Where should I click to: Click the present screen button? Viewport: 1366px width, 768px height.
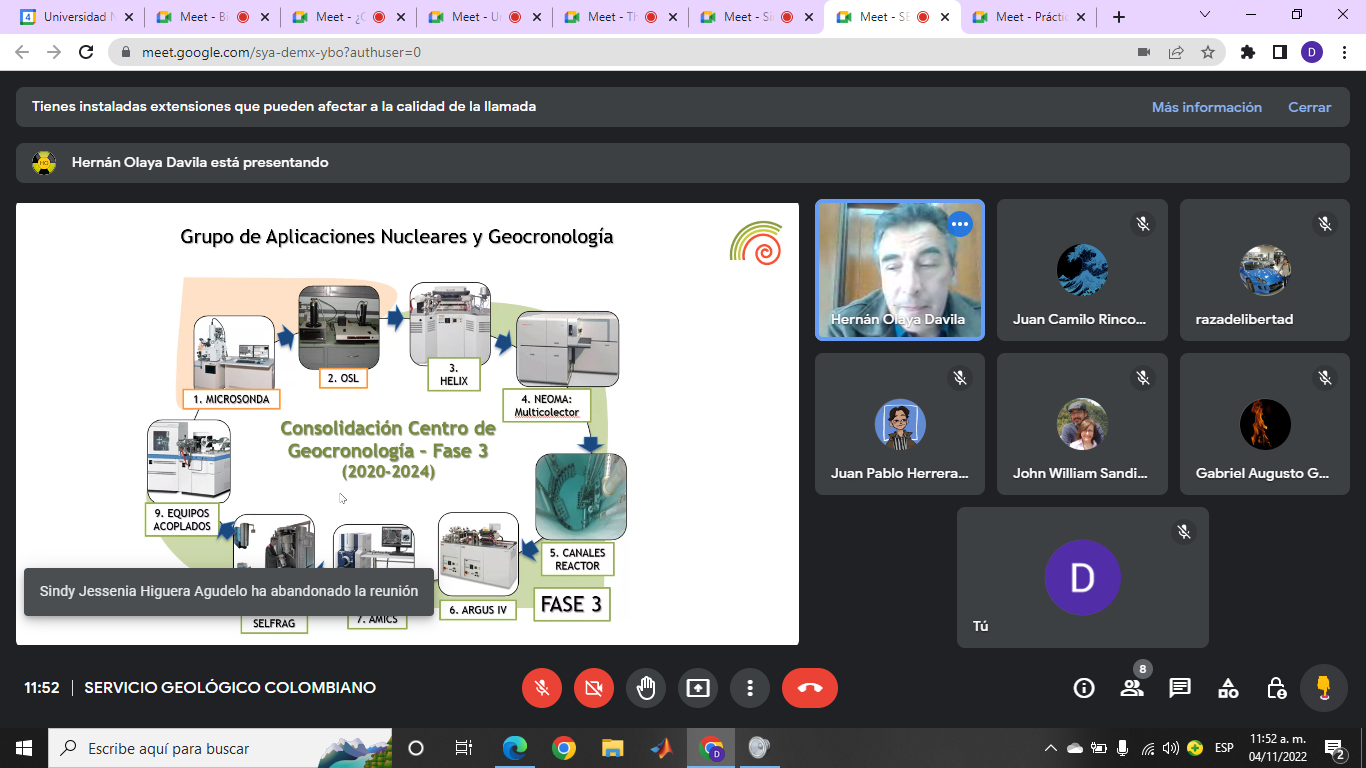(x=698, y=688)
